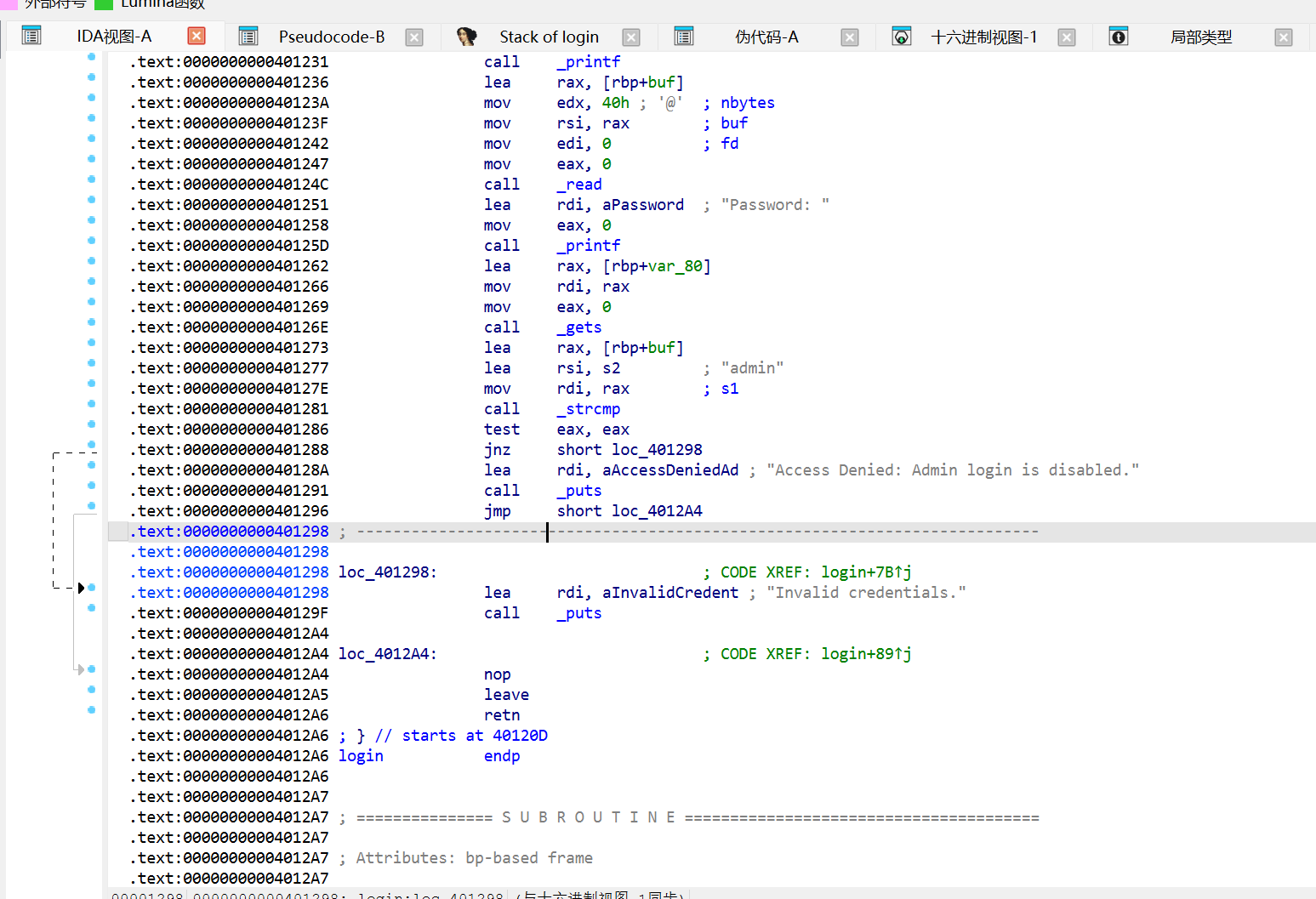Image resolution: width=1316 pixels, height=899 pixels.
Task: Click the aAccessDeniedAd string reference
Action: pyautogui.click(x=670, y=470)
